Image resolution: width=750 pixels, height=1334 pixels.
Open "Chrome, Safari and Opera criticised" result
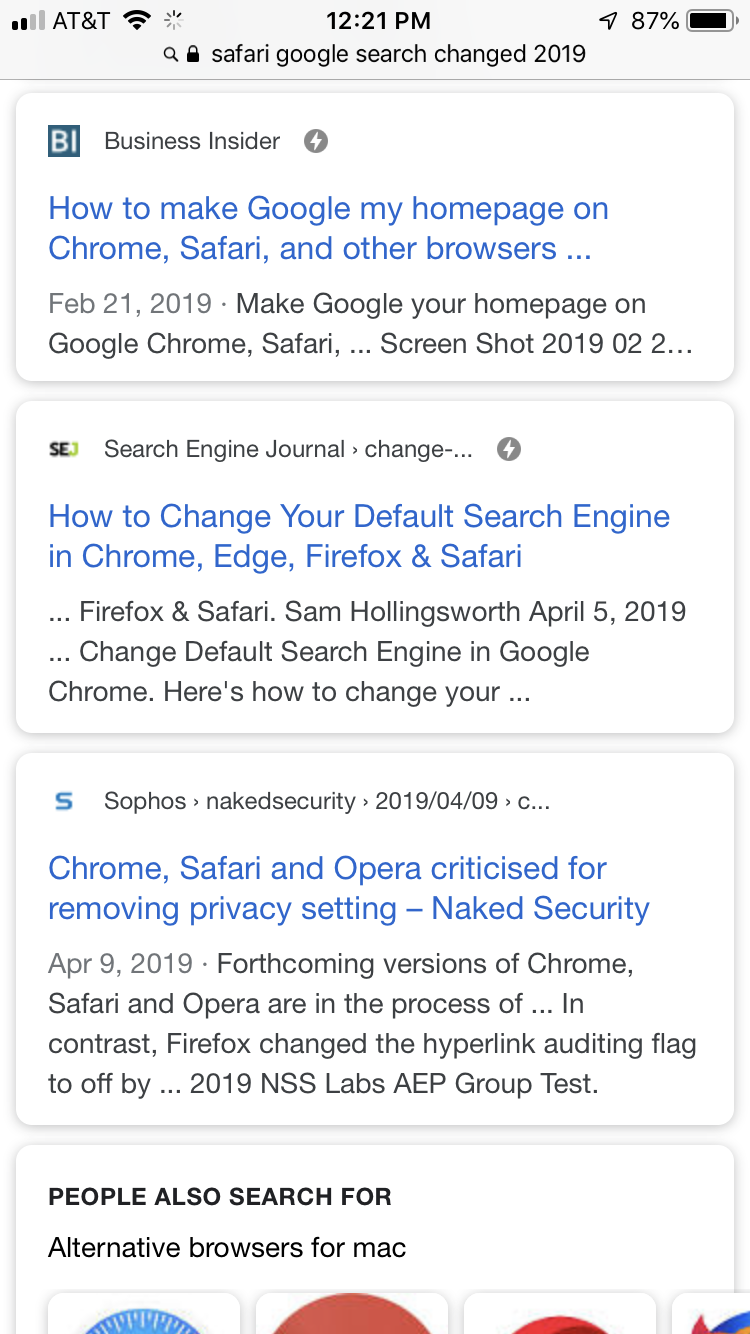coord(348,888)
